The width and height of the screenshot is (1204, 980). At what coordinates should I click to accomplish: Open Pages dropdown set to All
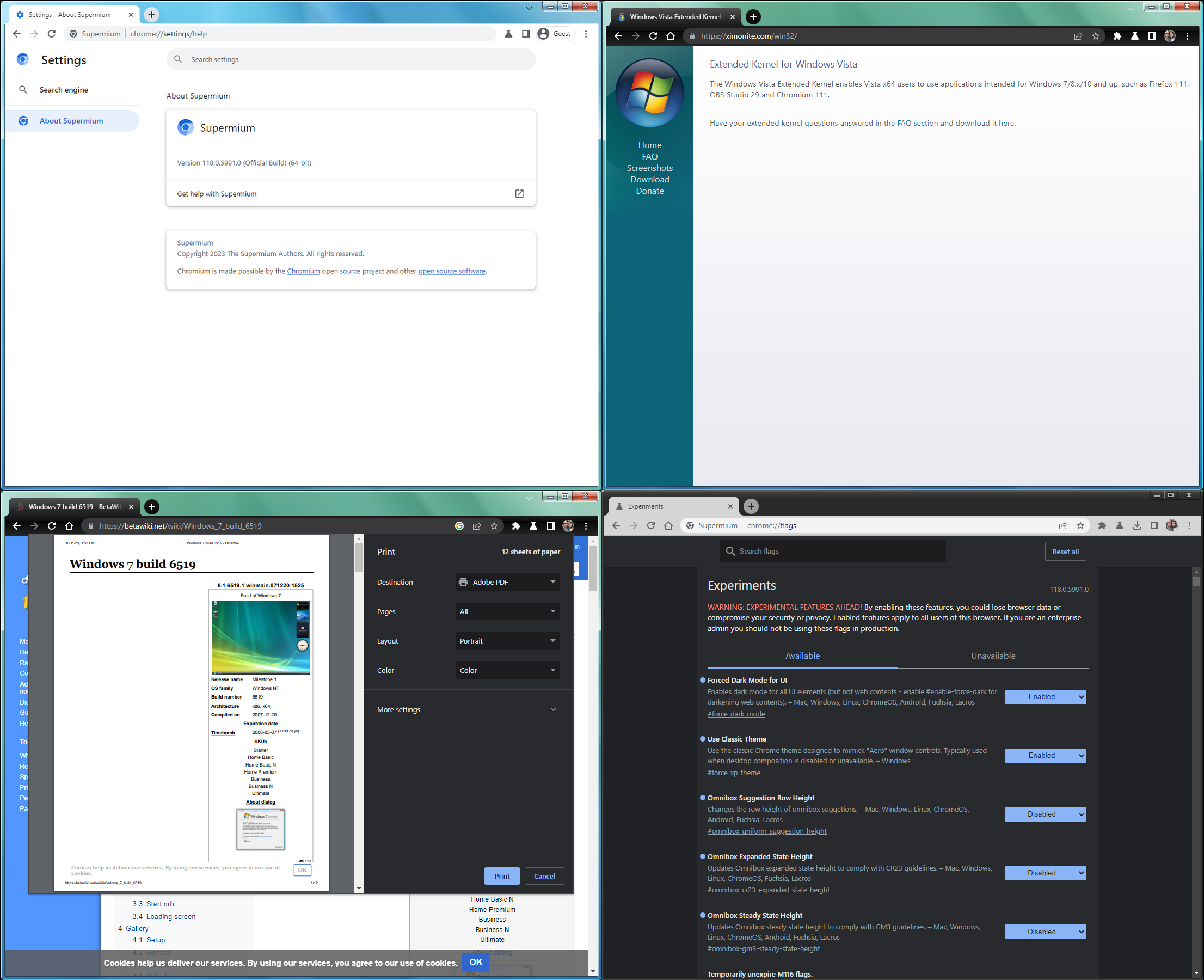[507, 611]
